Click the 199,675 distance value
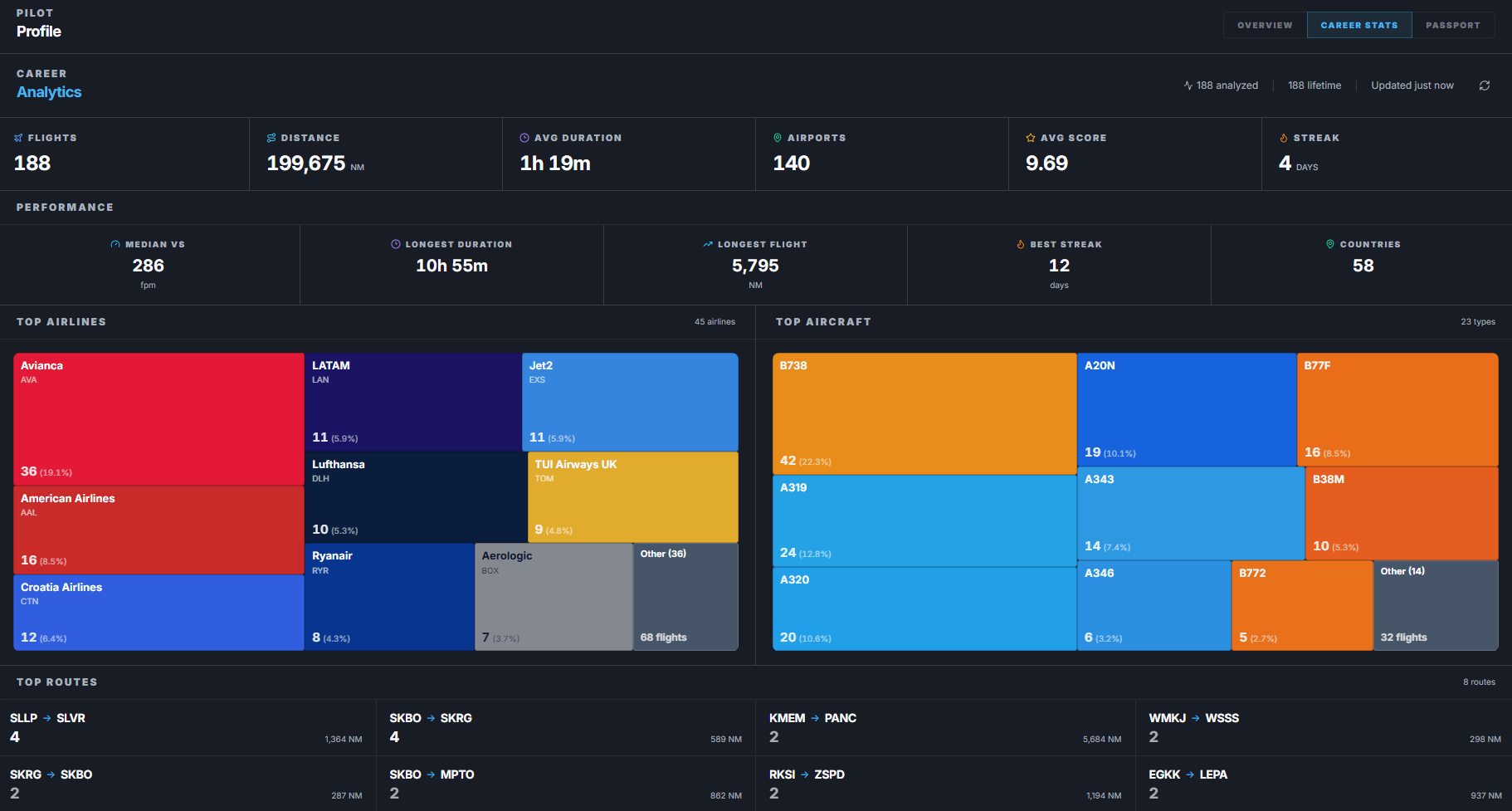Screen dimensions: 1512x811 [x=306, y=164]
